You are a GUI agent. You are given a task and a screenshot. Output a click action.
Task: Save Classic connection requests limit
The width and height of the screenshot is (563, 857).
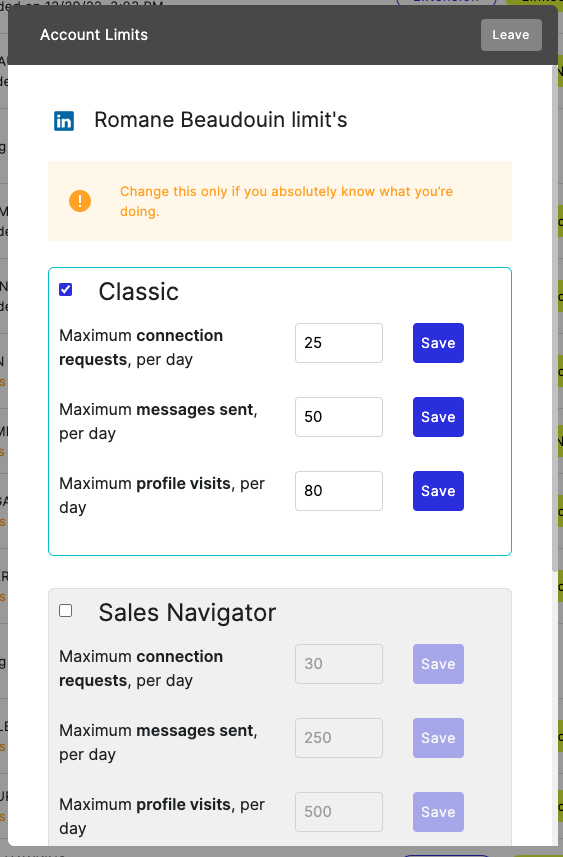[x=438, y=343]
